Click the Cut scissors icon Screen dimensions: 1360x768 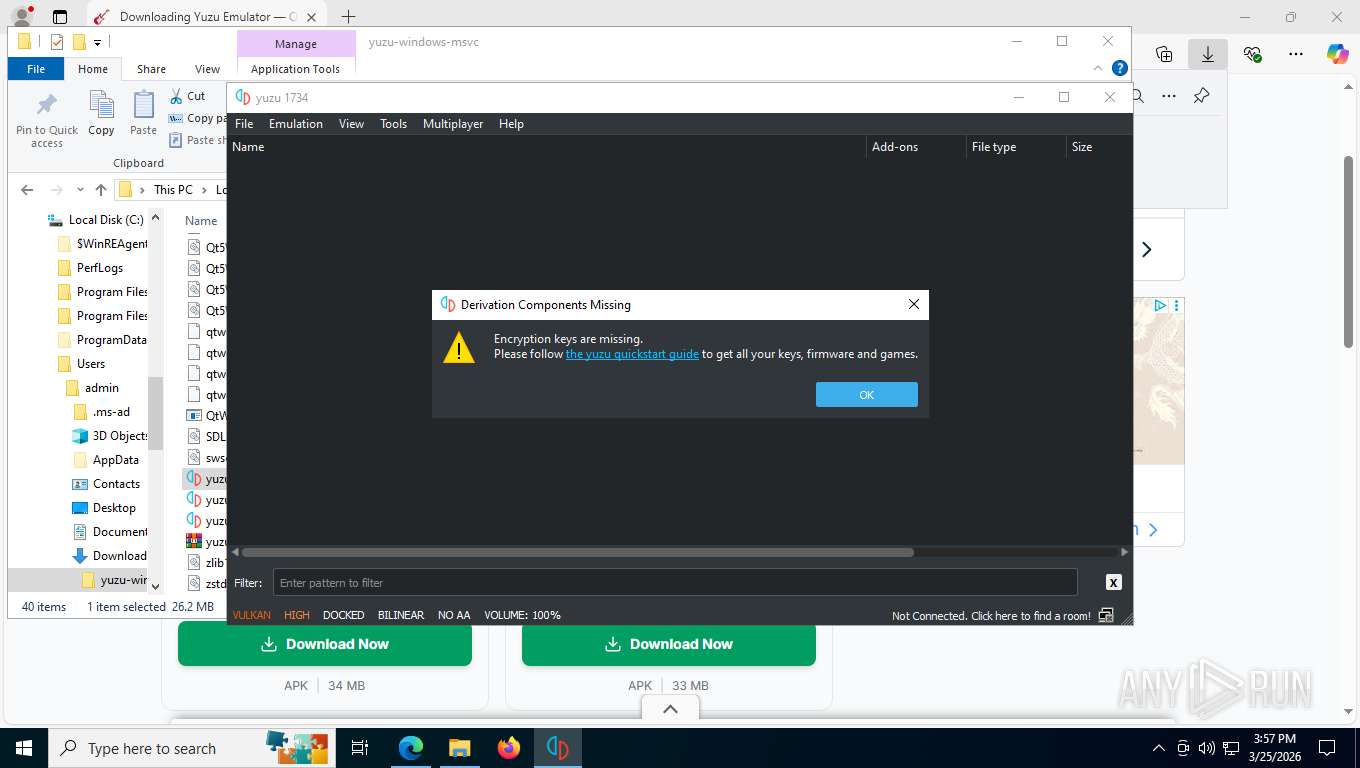click(x=176, y=96)
